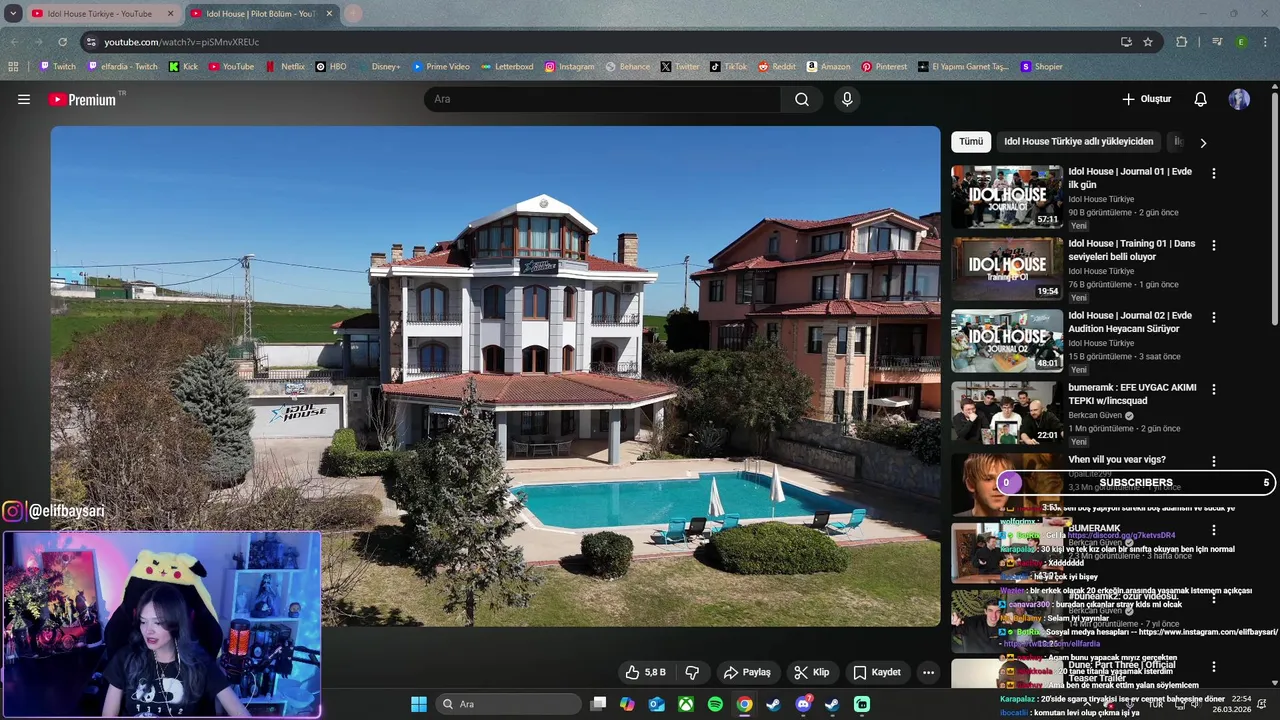Click the search magnifier button
1280x720 pixels.
tap(801, 99)
